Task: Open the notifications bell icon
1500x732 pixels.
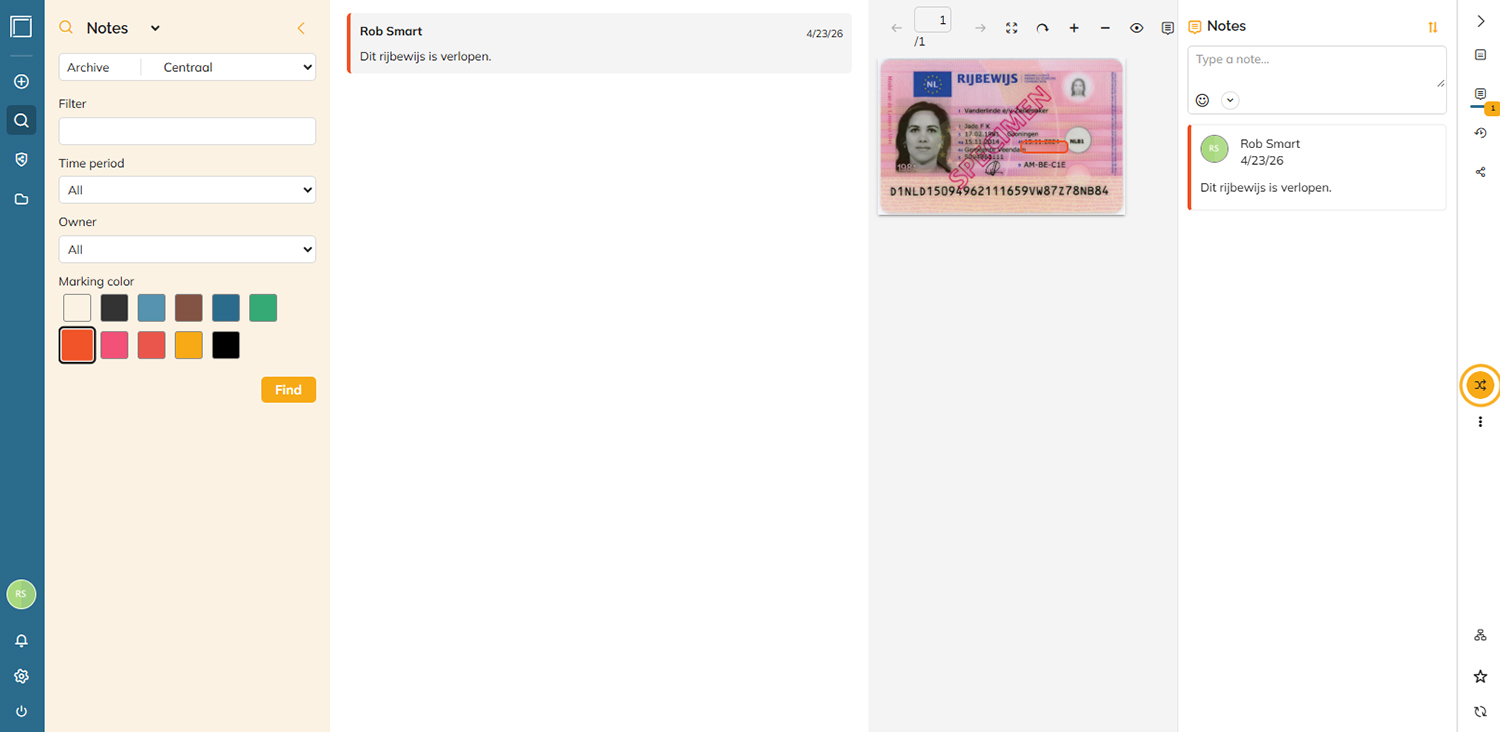Action: point(21,641)
